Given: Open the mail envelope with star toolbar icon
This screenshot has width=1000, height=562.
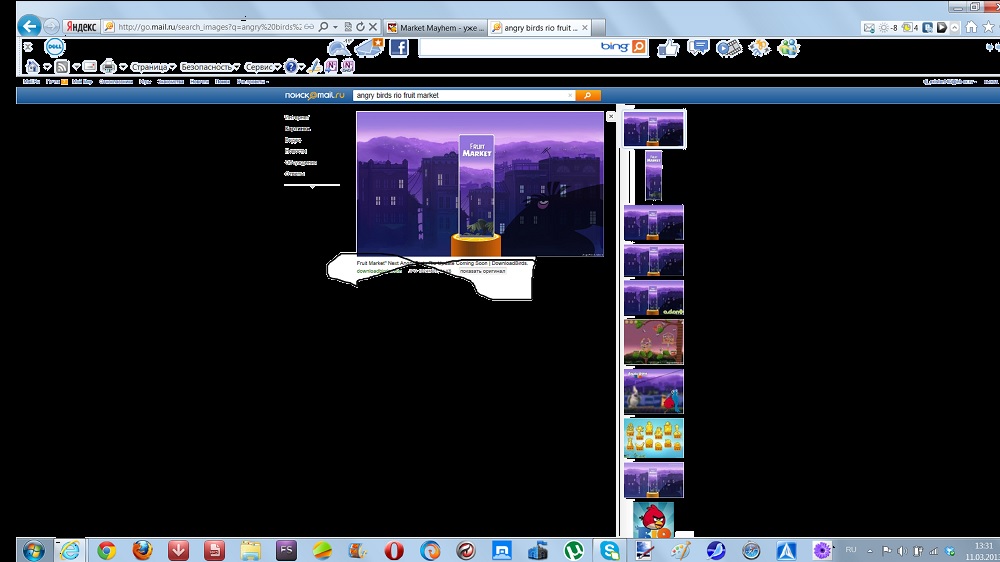Looking at the screenshot, I should coord(369,47).
